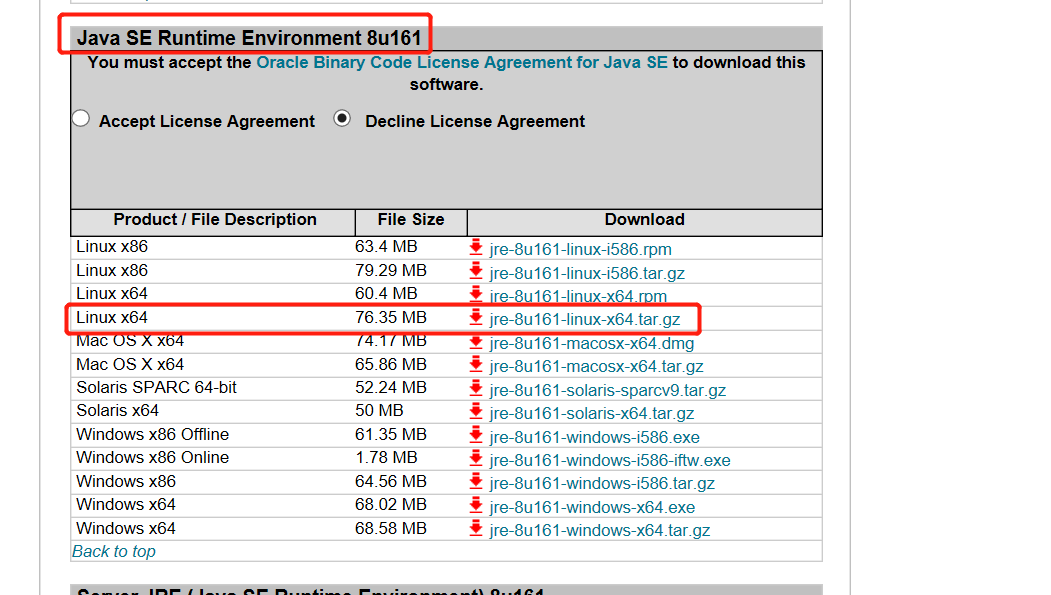Click red download arrow for solaris-x64.tar.gz
This screenshot has width=1051, height=595.
click(x=476, y=411)
